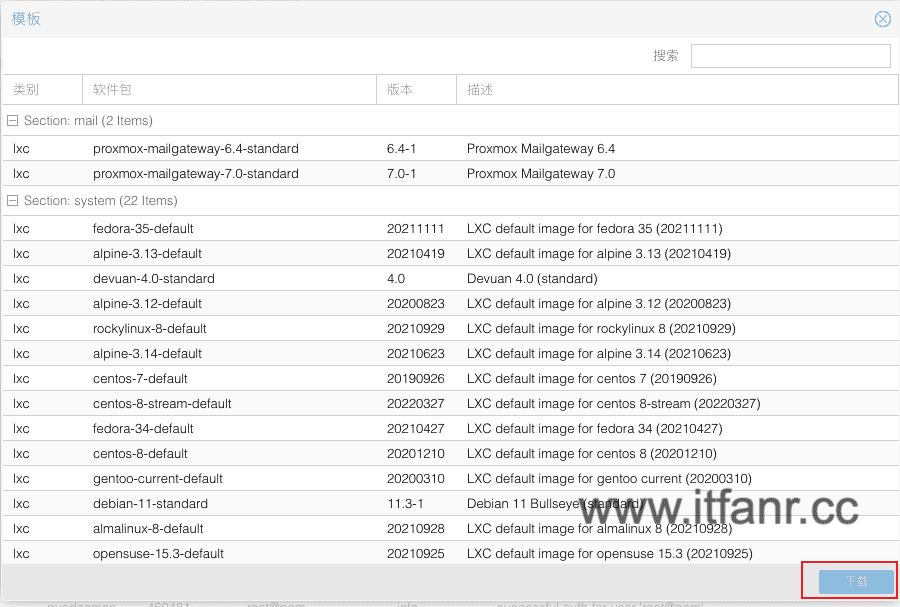900x607 pixels.
Task: Select debian-11-standard template
Action: click(x=451, y=503)
